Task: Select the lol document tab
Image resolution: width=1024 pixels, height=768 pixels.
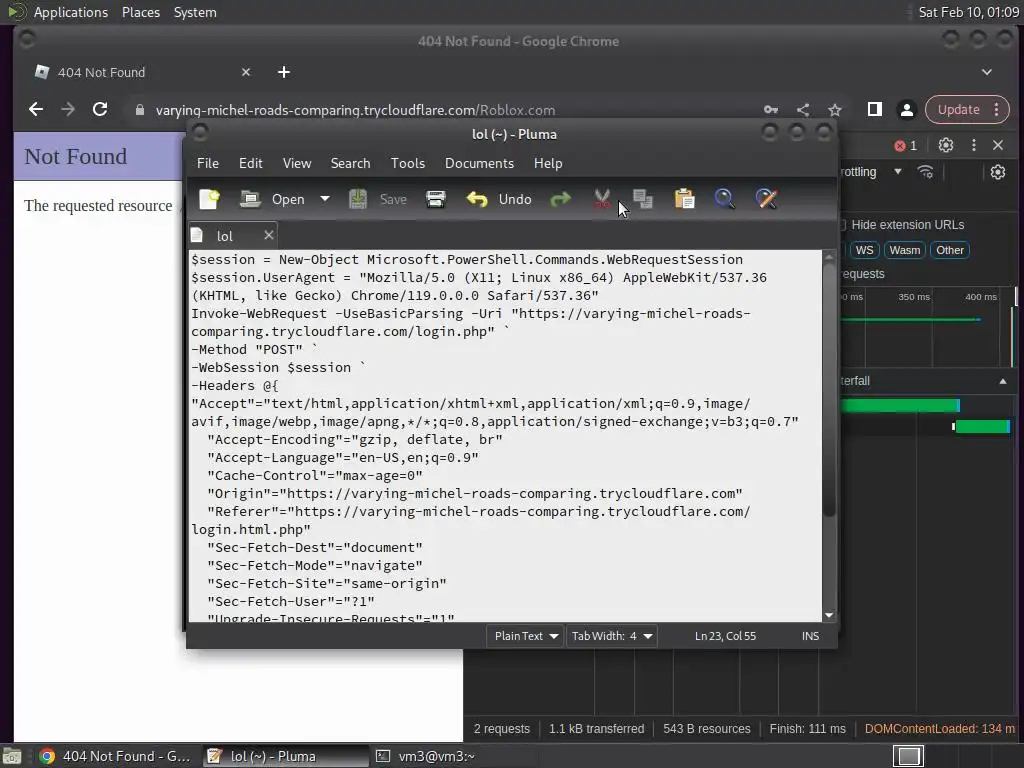Action: [x=225, y=236]
